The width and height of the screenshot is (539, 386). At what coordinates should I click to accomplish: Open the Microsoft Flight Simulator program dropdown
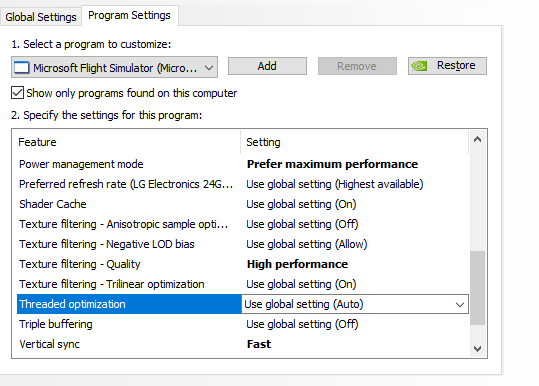coord(114,67)
